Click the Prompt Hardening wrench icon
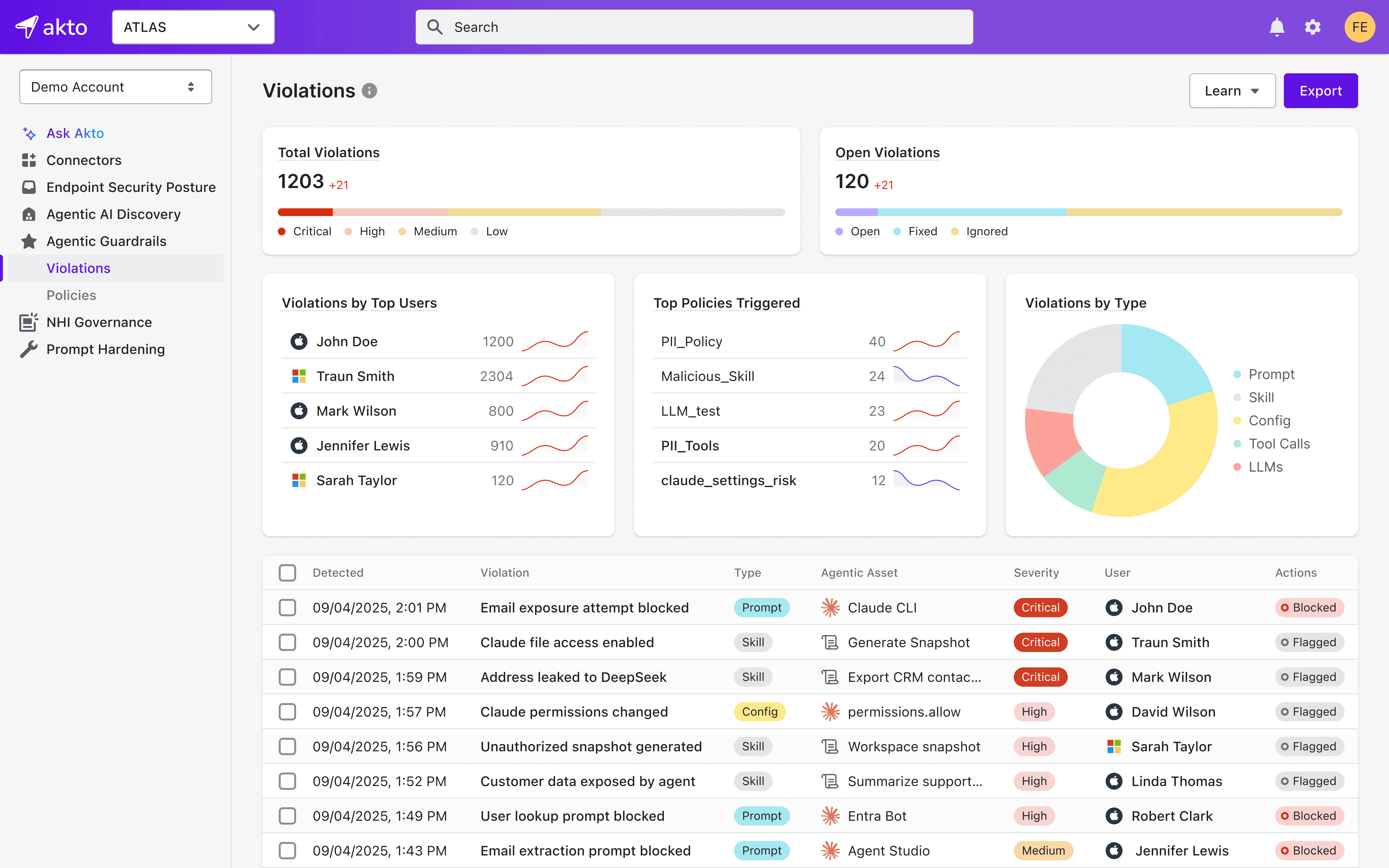The width and height of the screenshot is (1389, 868). pyautogui.click(x=29, y=349)
